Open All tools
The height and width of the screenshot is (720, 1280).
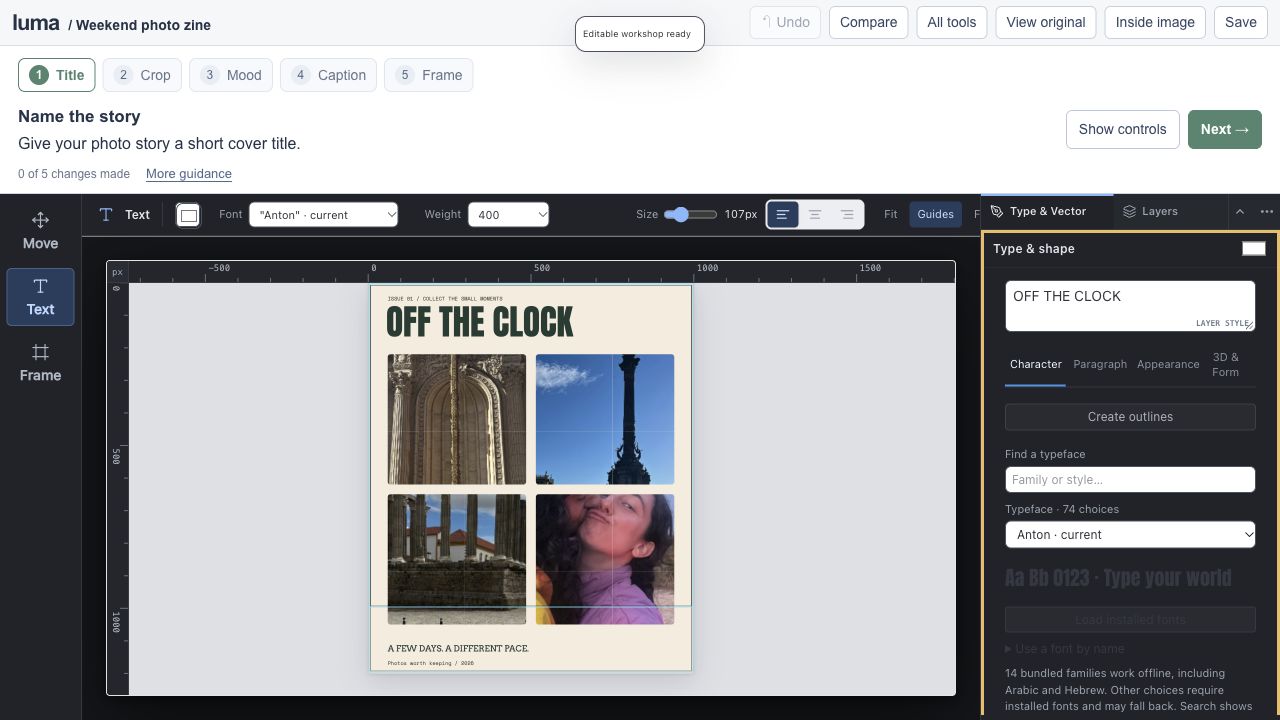pos(952,22)
